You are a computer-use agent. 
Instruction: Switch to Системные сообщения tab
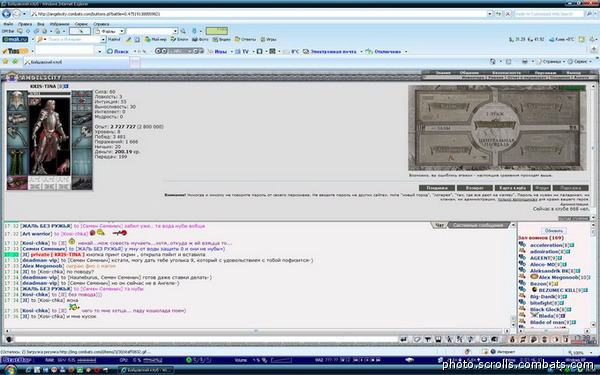478,225
